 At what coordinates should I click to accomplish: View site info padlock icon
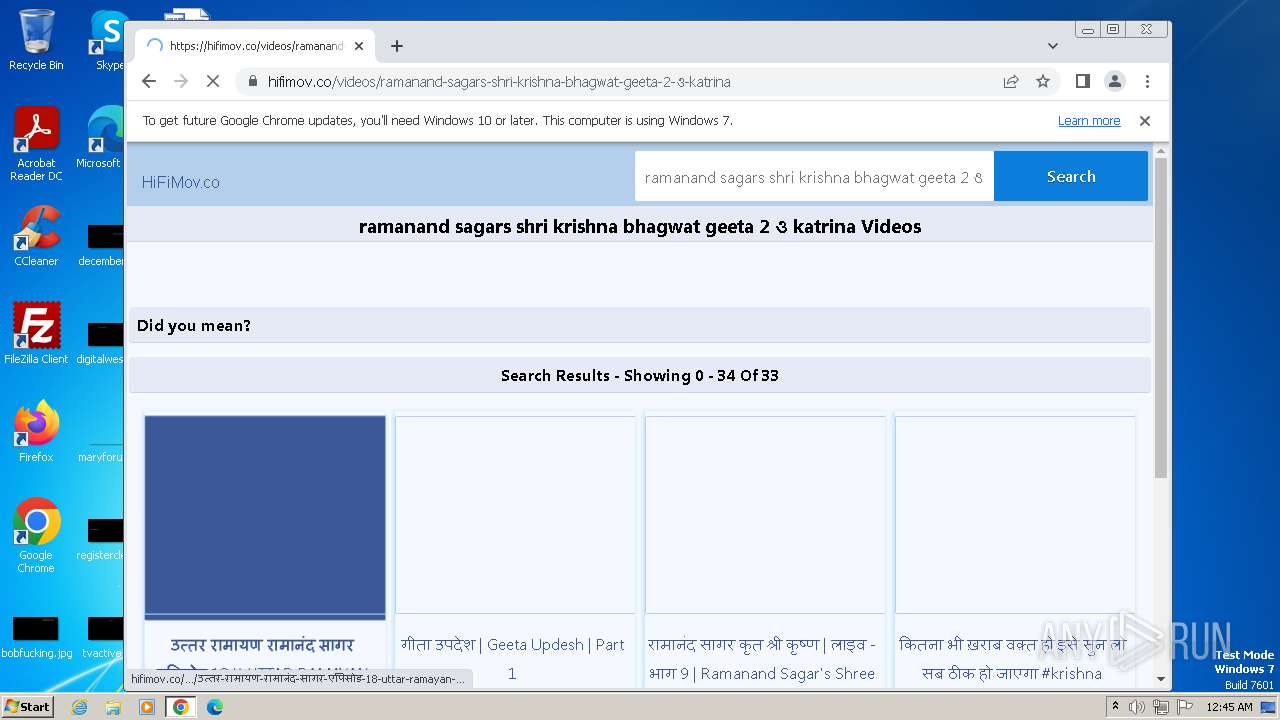point(252,82)
